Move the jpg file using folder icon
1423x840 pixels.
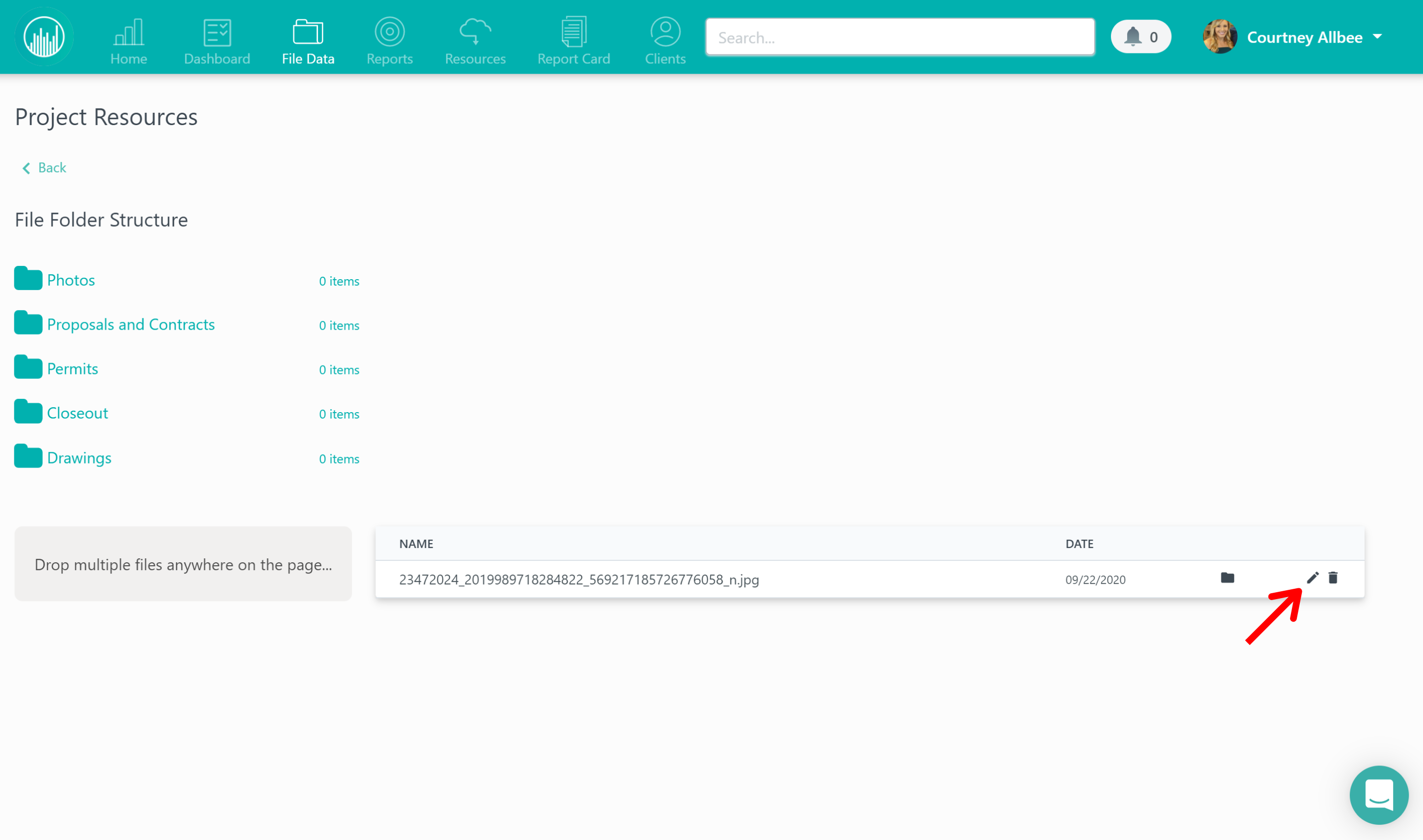pos(1227,578)
